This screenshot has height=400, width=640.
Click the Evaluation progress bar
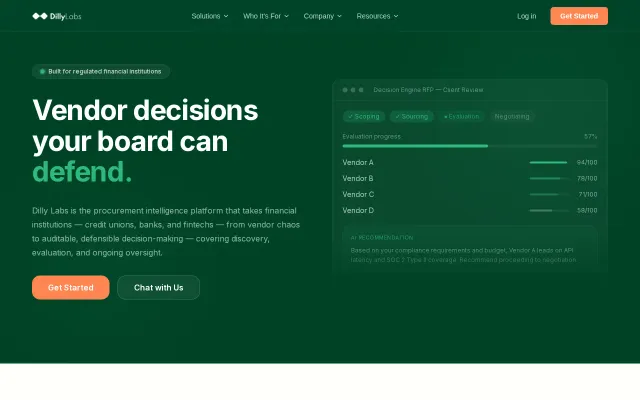point(470,146)
